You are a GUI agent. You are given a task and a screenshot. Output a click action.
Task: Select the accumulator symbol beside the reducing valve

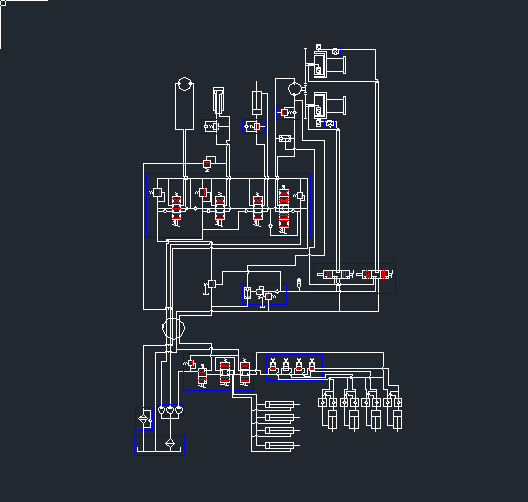click(x=299, y=283)
